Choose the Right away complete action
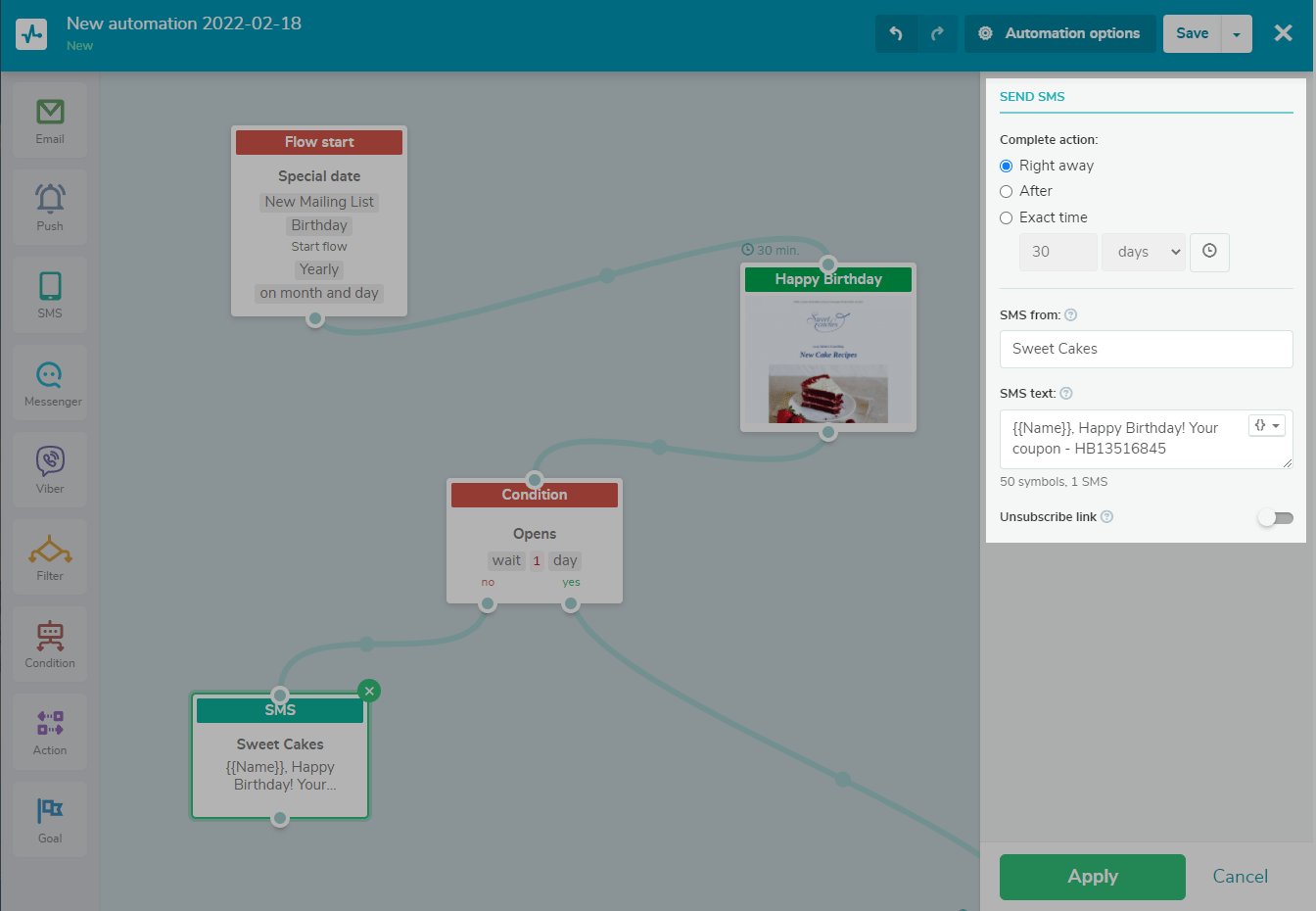The width and height of the screenshot is (1316, 911). pyautogui.click(x=1006, y=166)
